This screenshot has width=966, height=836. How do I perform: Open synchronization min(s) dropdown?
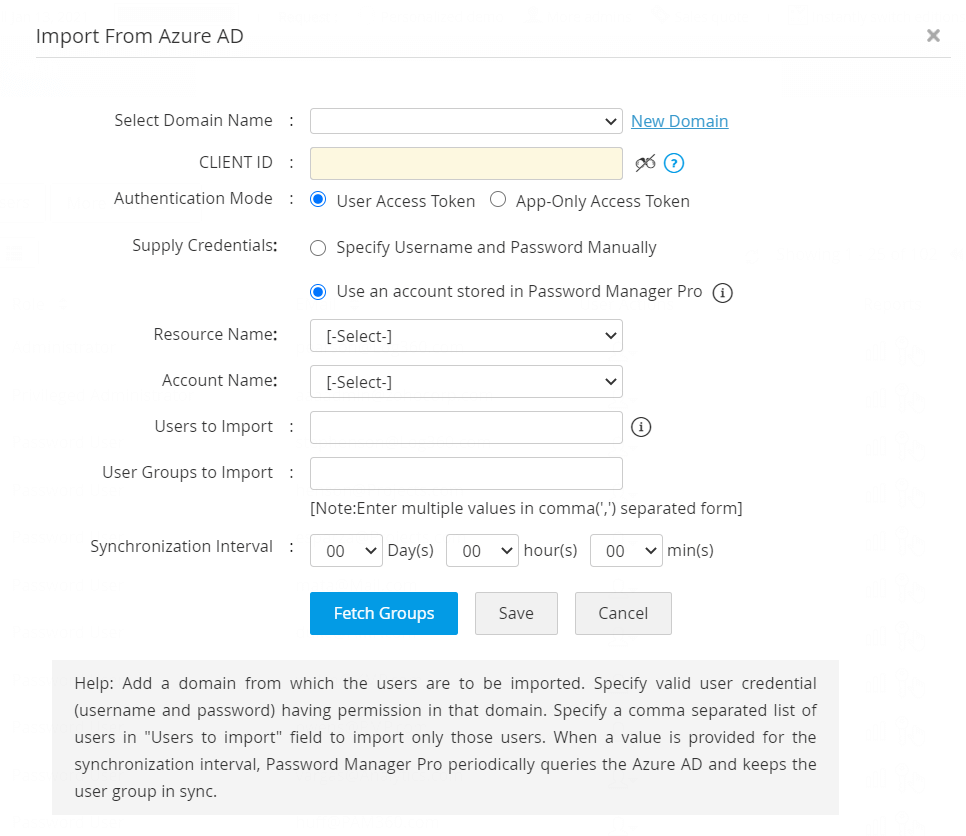click(x=626, y=551)
